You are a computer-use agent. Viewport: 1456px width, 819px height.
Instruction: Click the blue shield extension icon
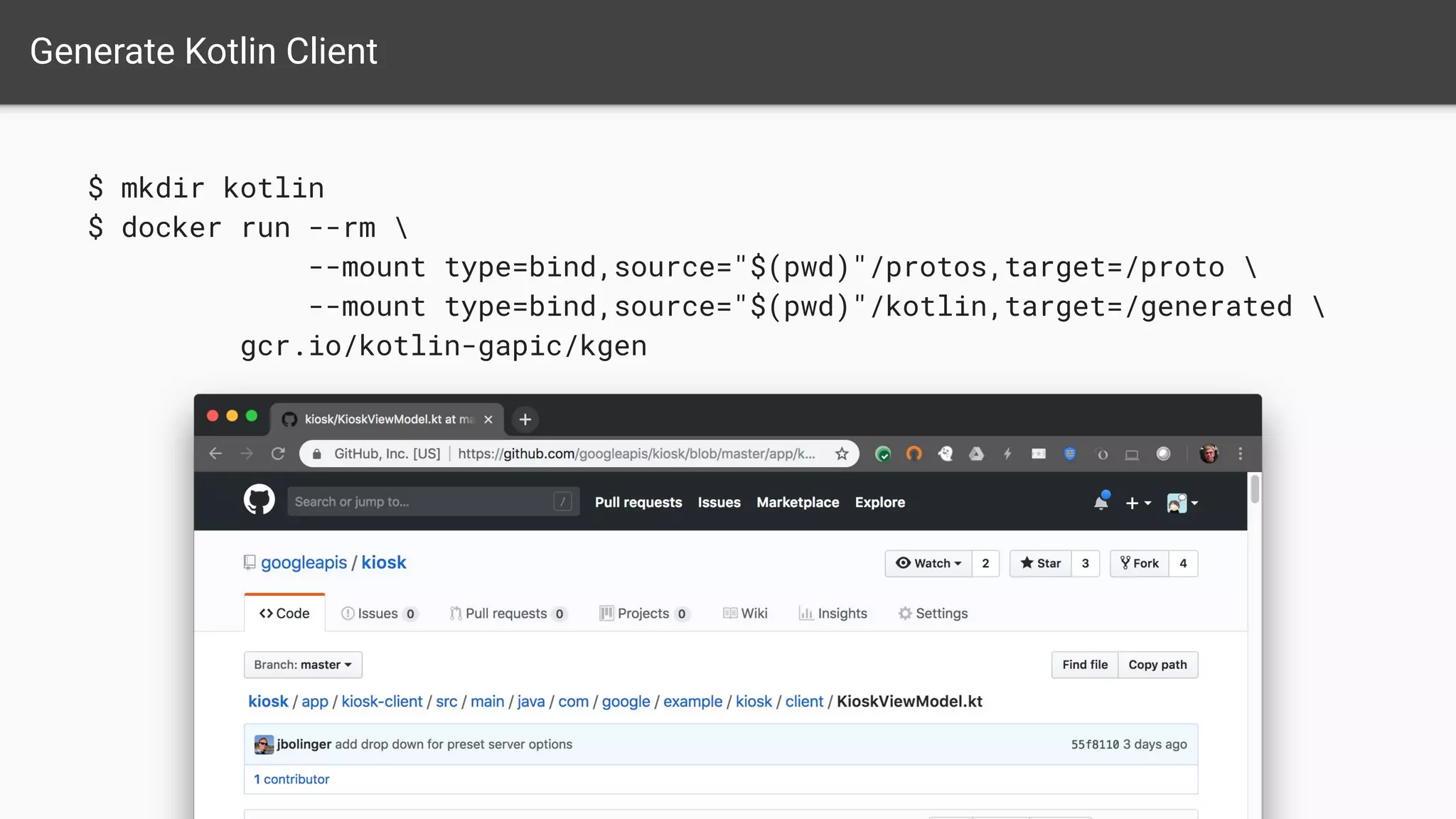[1070, 454]
